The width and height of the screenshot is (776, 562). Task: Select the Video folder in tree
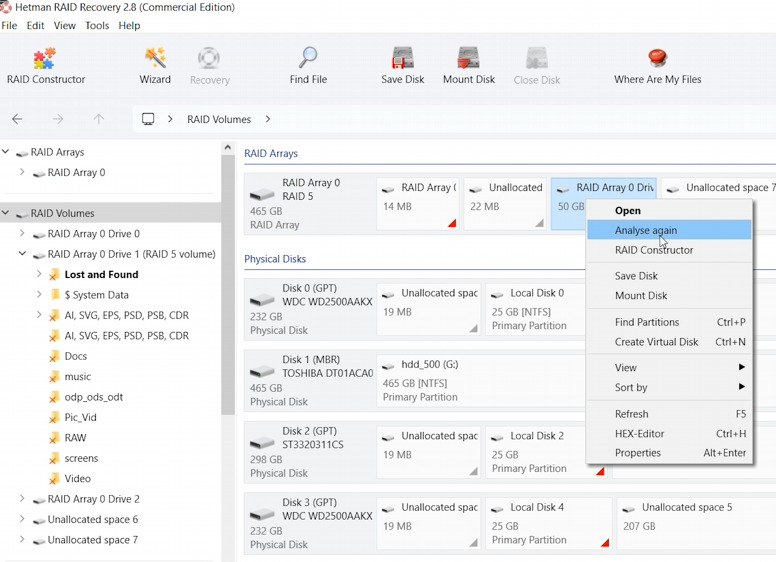78,478
